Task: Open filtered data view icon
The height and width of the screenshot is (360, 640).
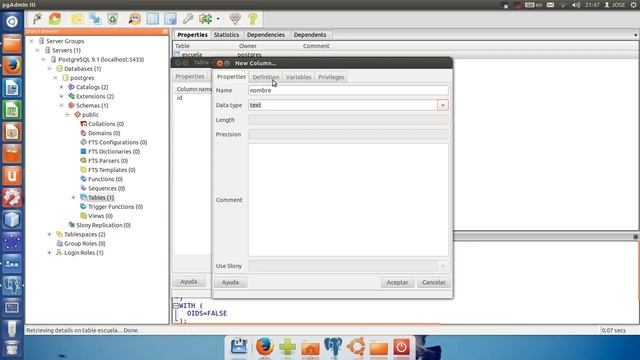Action: coord(170,18)
